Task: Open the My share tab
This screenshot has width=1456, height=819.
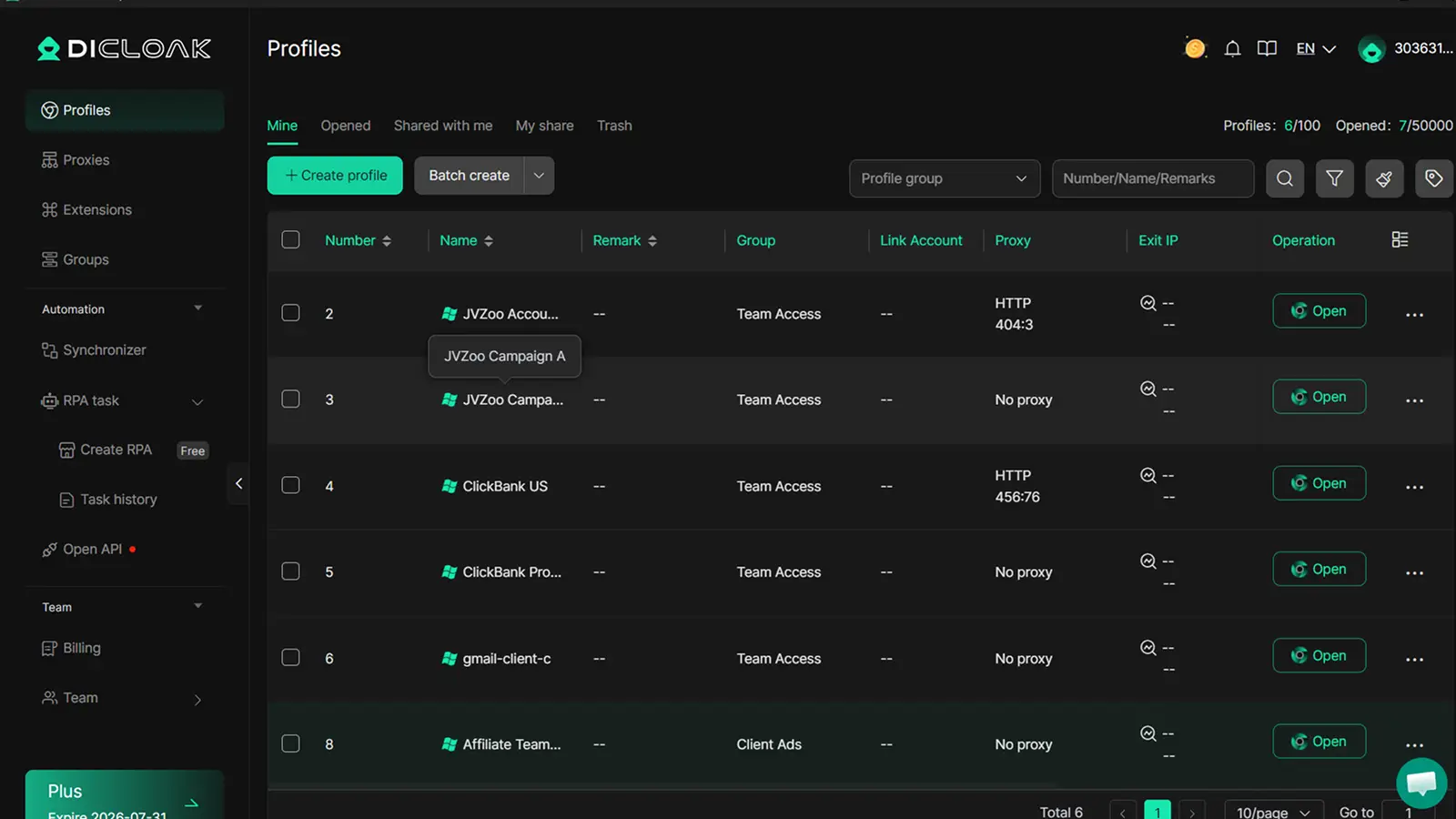Action: pyautogui.click(x=545, y=126)
